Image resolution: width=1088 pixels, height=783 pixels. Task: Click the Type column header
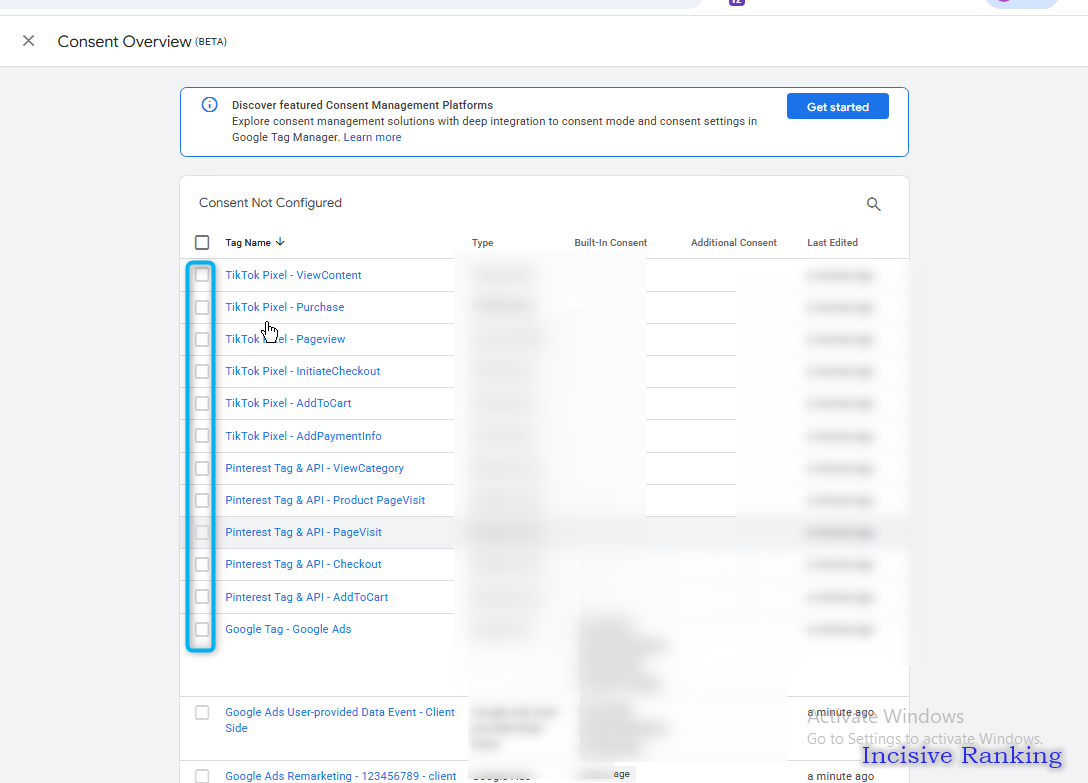[x=482, y=242]
